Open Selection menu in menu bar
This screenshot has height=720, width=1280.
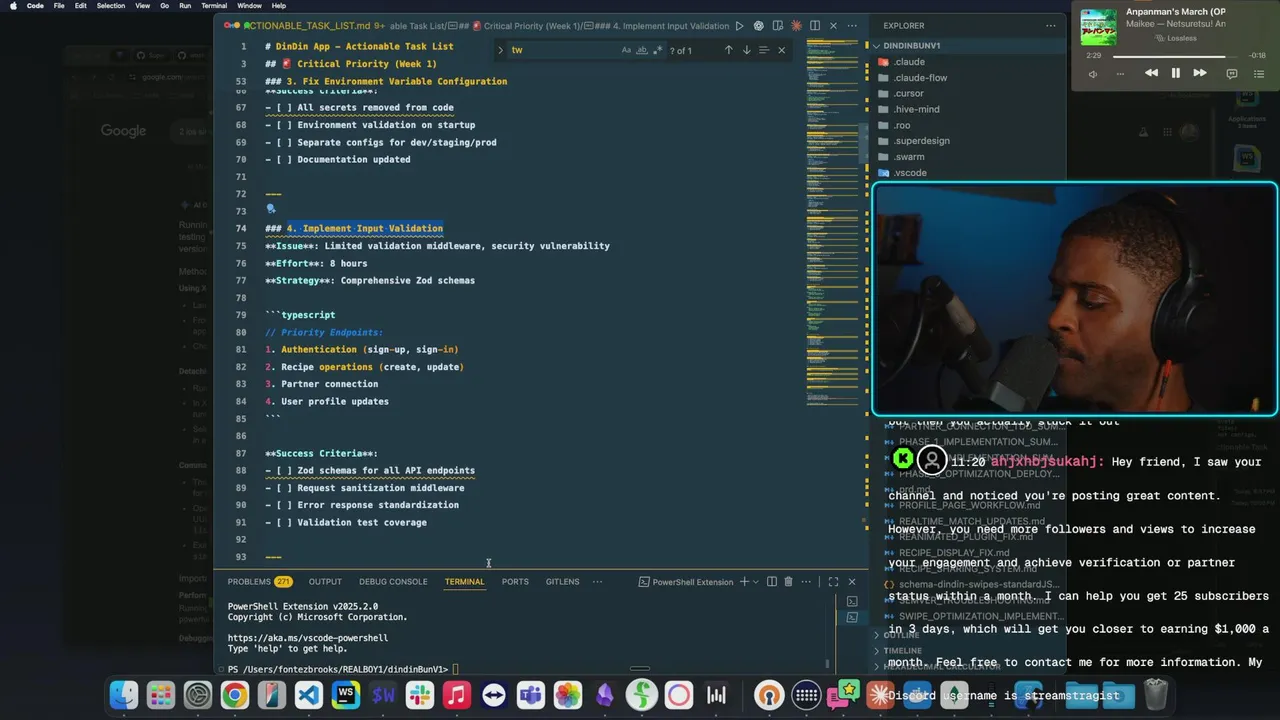click(x=111, y=6)
